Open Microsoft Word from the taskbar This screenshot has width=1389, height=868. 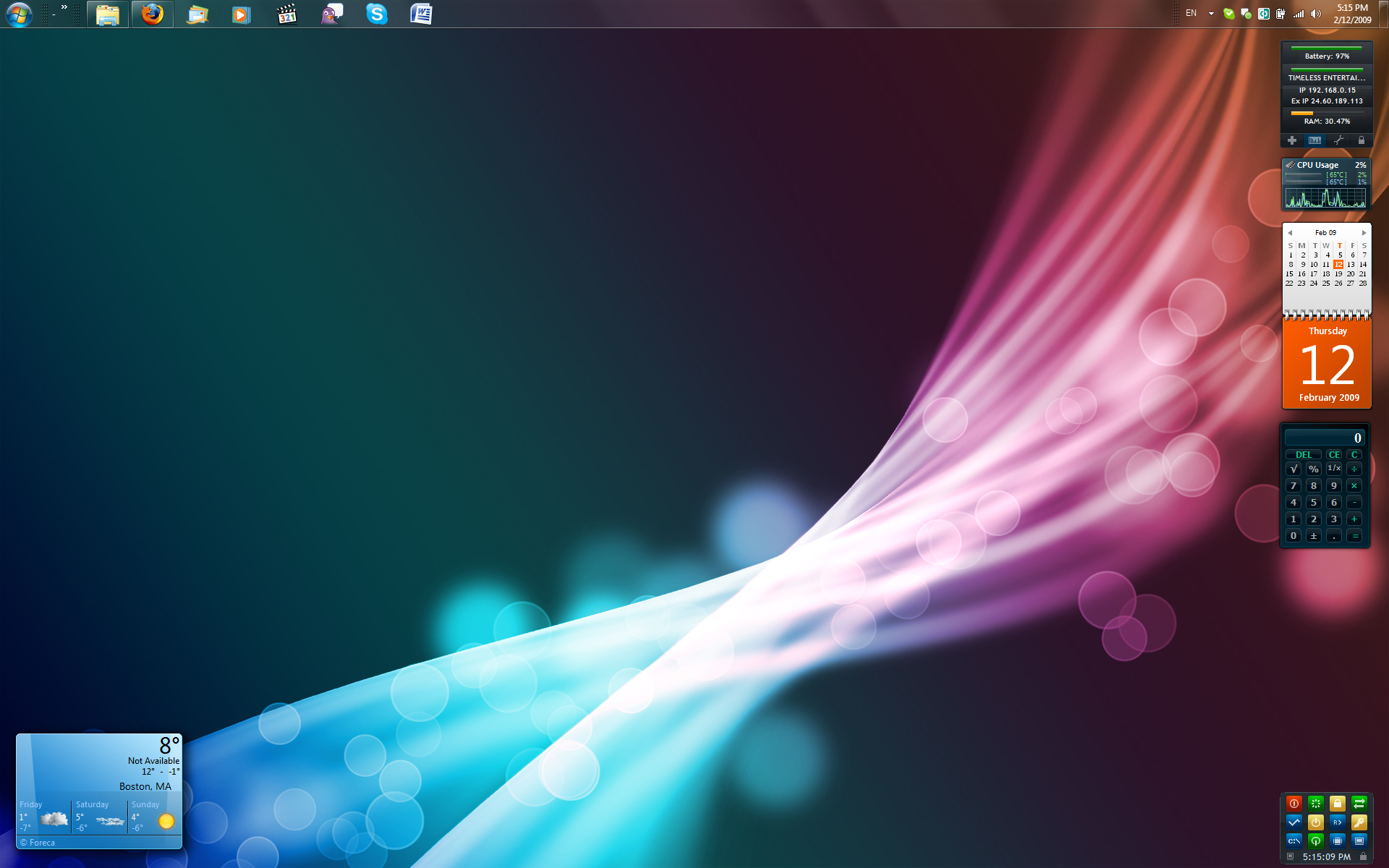tap(421, 14)
